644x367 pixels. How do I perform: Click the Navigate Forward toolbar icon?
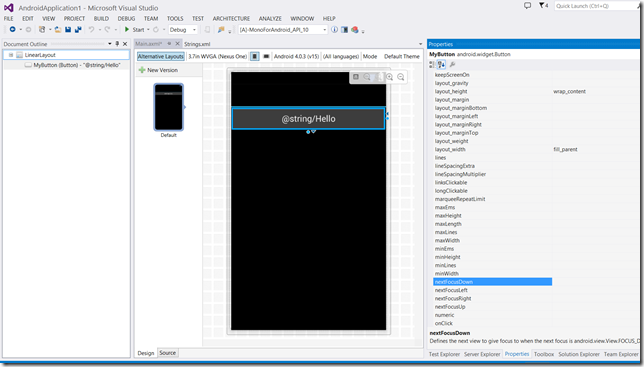click(28, 30)
